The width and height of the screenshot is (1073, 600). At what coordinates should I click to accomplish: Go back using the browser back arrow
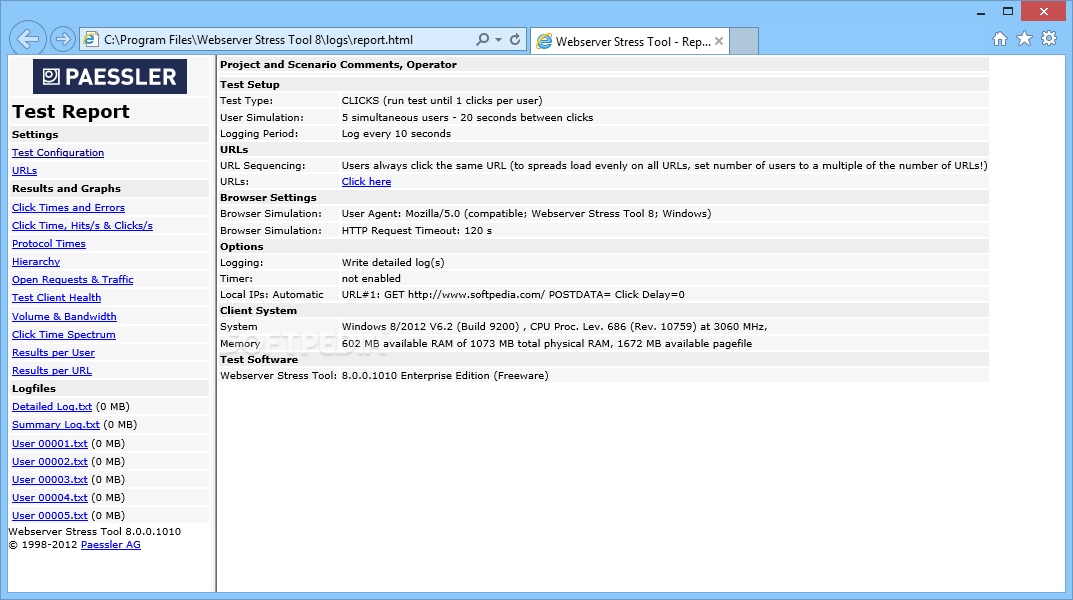28,39
